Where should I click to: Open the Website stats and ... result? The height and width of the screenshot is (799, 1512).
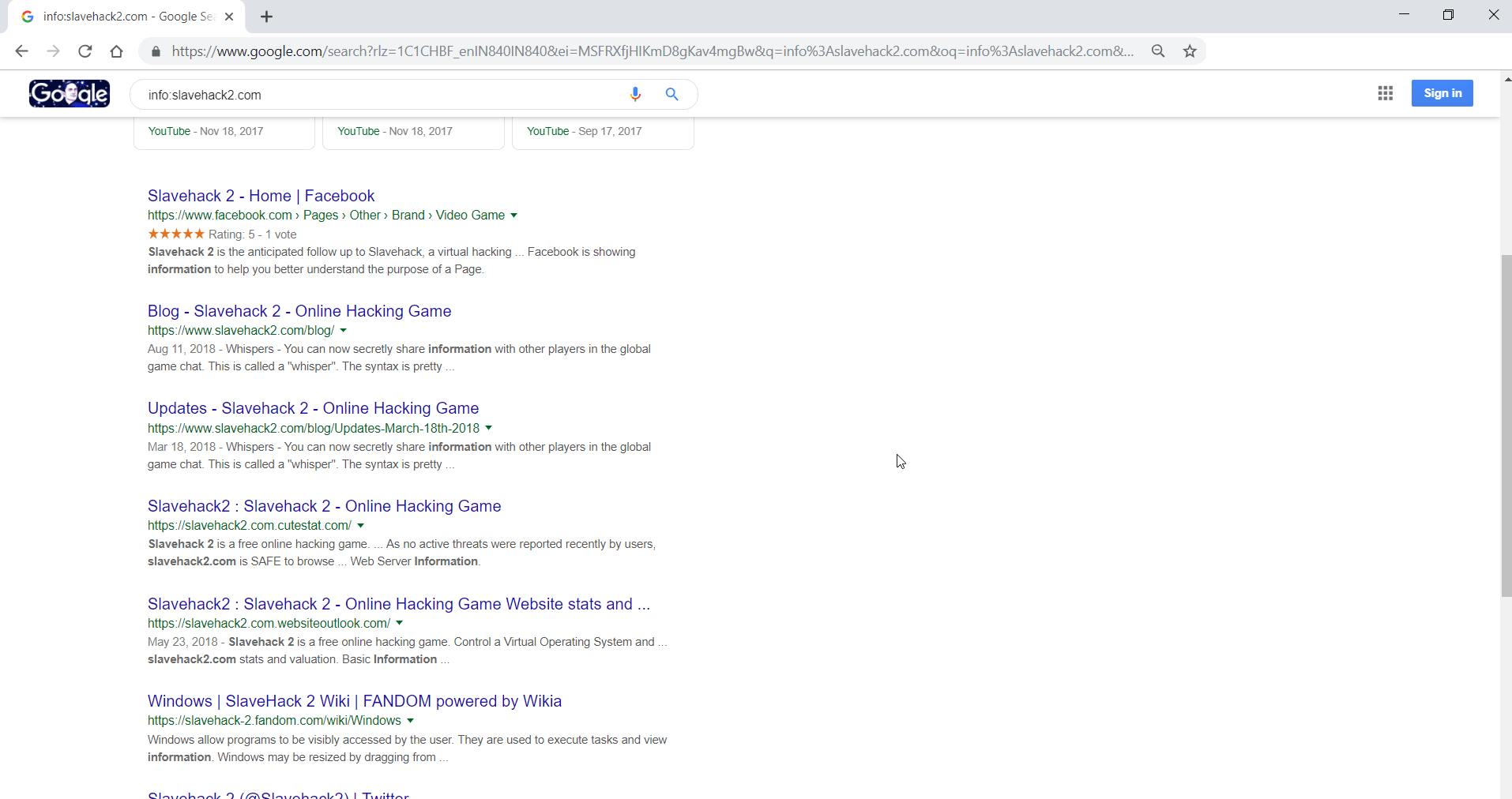click(399, 604)
